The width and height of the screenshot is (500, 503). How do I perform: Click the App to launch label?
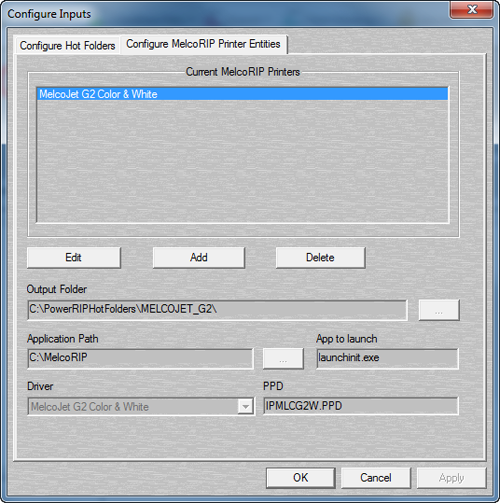[347, 339]
